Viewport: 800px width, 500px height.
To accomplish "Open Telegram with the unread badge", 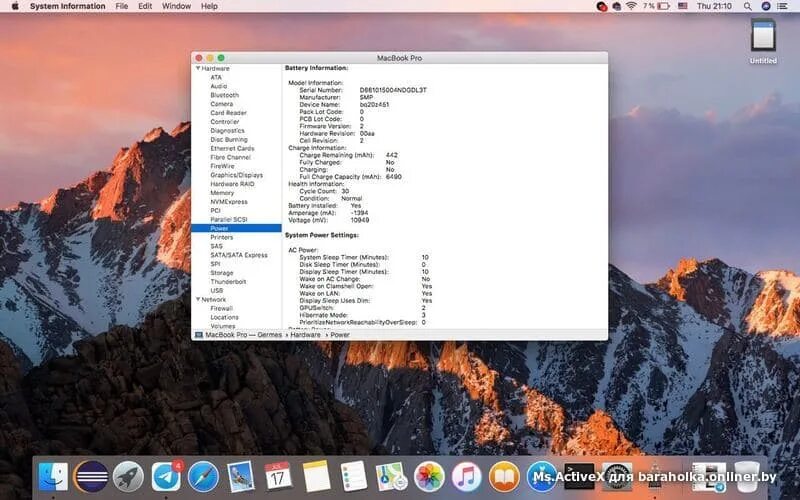I will tap(166, 477).
